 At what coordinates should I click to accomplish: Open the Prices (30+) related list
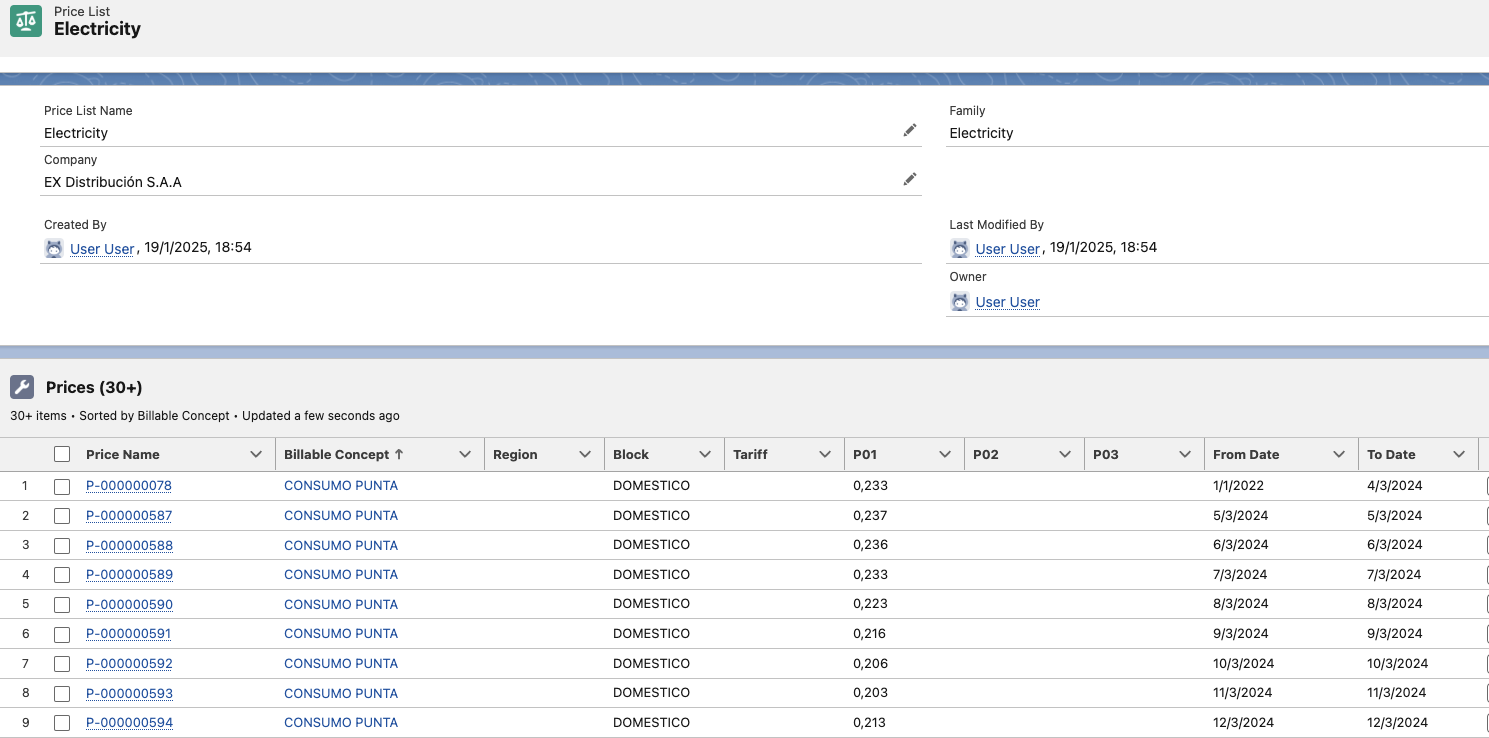(94, 387)
